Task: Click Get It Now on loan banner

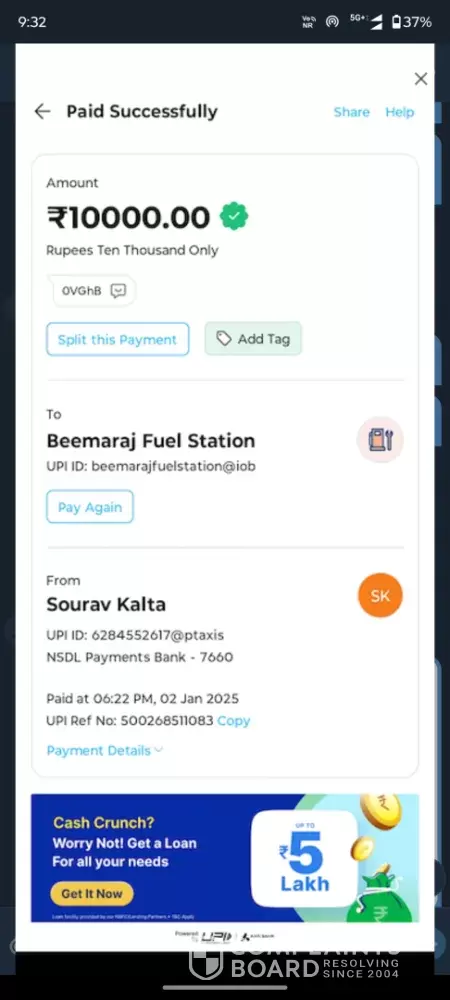Action: [92, 893]
